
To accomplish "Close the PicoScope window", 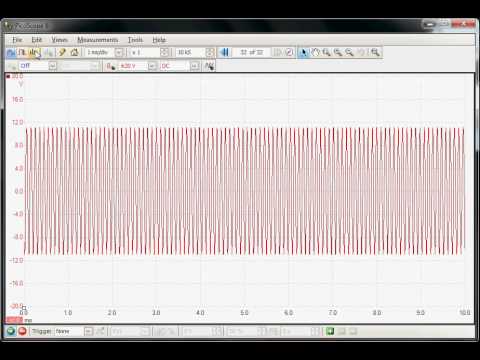I will (463, 24).
